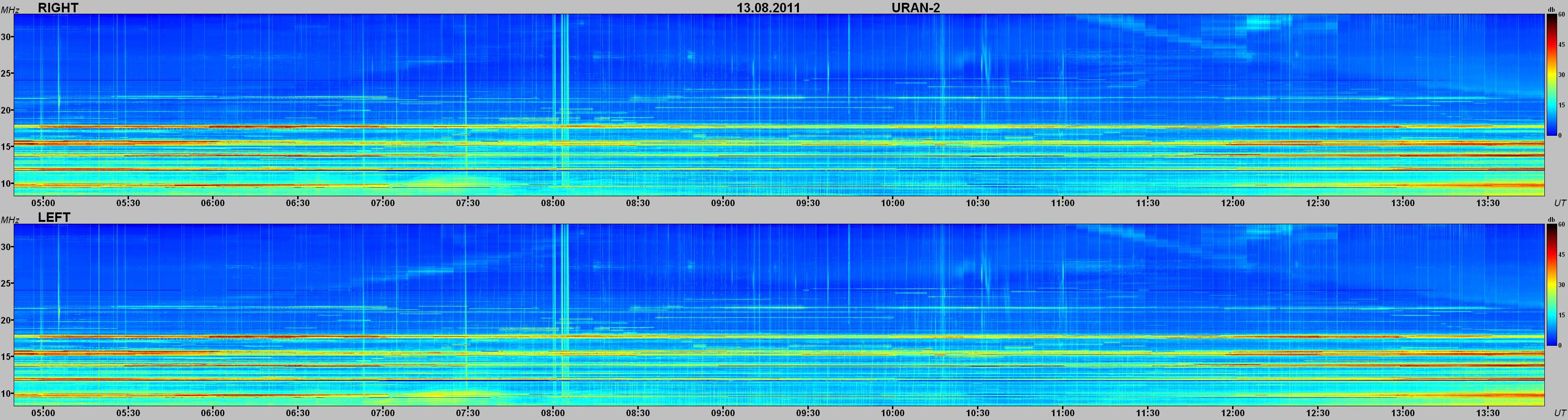Viewport: 1568px width, 420px height.
Task: Pick the 07:00 time label under LEFT panel
Action: click(x=383, y=413)
